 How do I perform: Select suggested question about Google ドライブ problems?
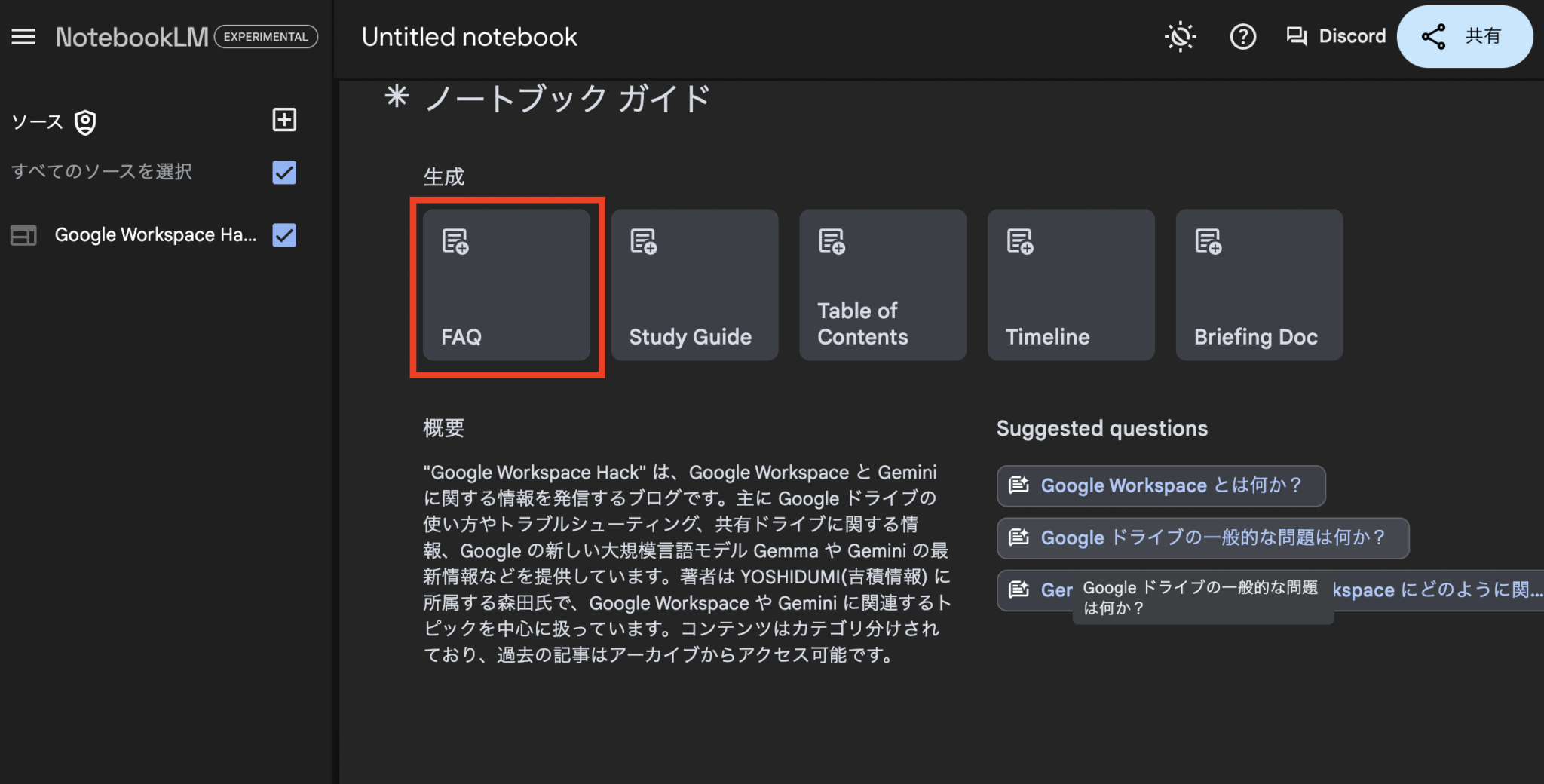(1202, 537)
